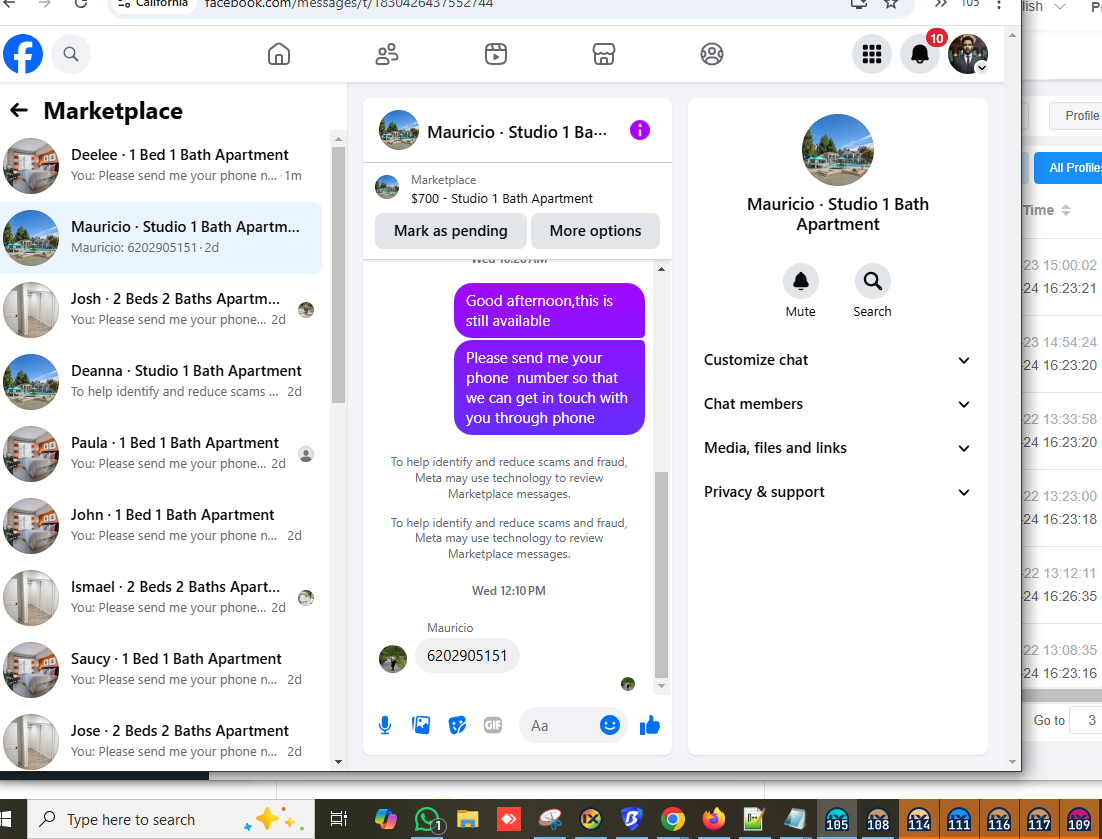Image resolution: width=1102 pixels, height=839 pixels.
Task: Open the emoji smiley picker
Action: (x=609, y=725)
